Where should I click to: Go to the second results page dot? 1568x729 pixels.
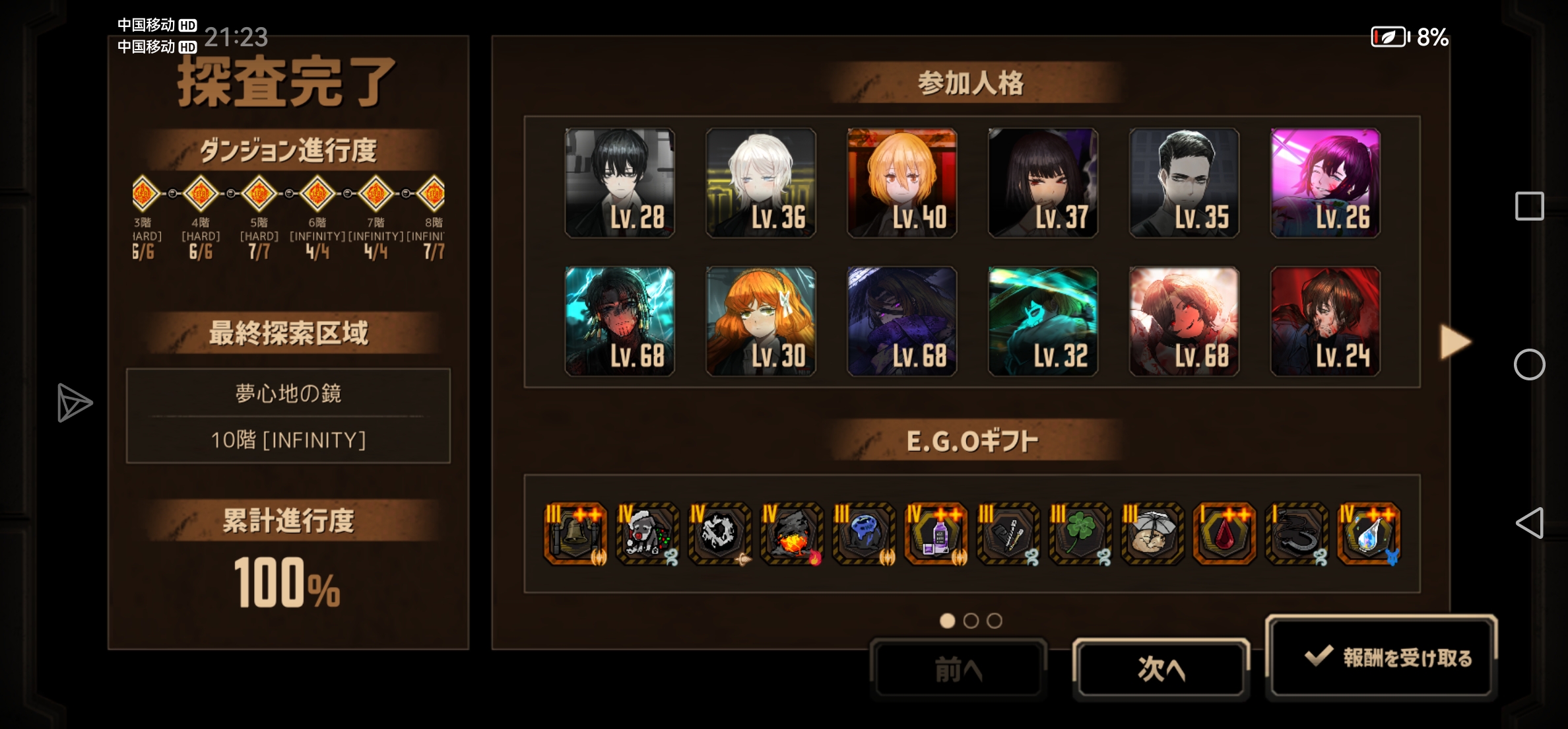971,621
